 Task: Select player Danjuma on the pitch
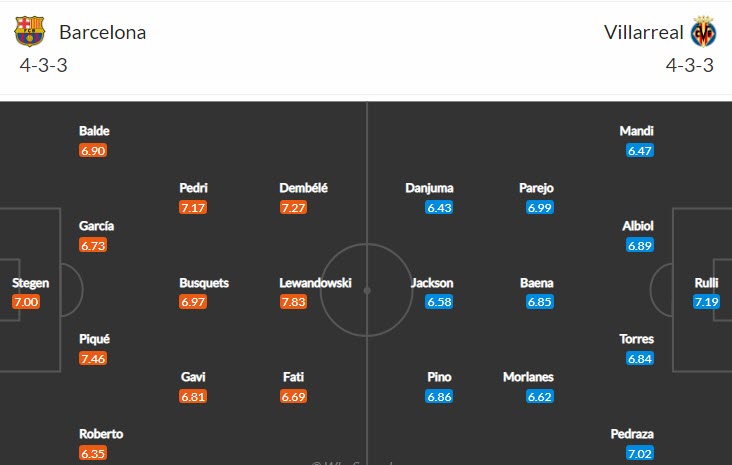pos(430,188)
